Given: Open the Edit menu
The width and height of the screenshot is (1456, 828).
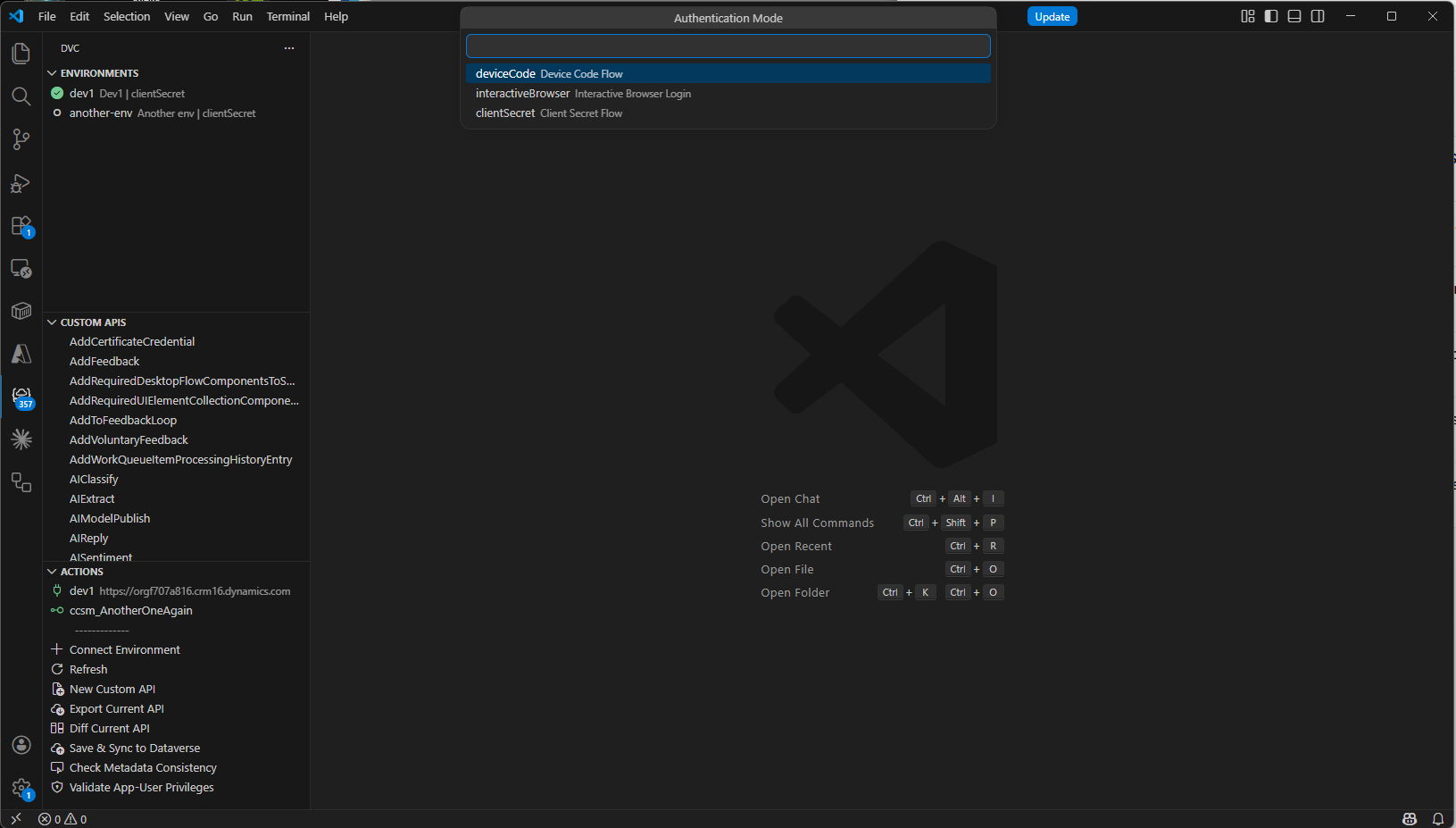Looking at the screenshot, I should 79,16.
